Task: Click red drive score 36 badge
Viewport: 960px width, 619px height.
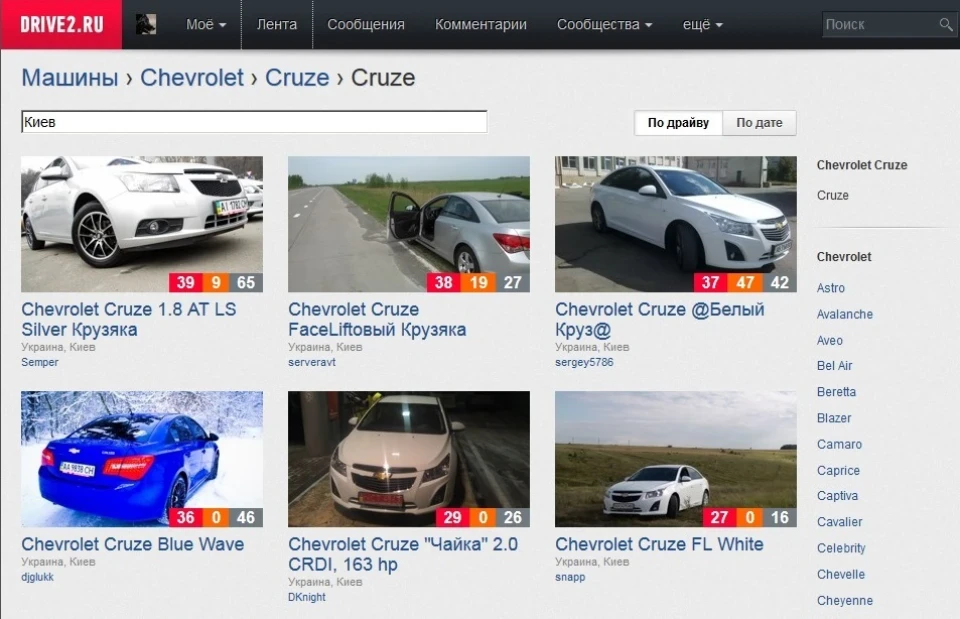Action: (186, 517)
